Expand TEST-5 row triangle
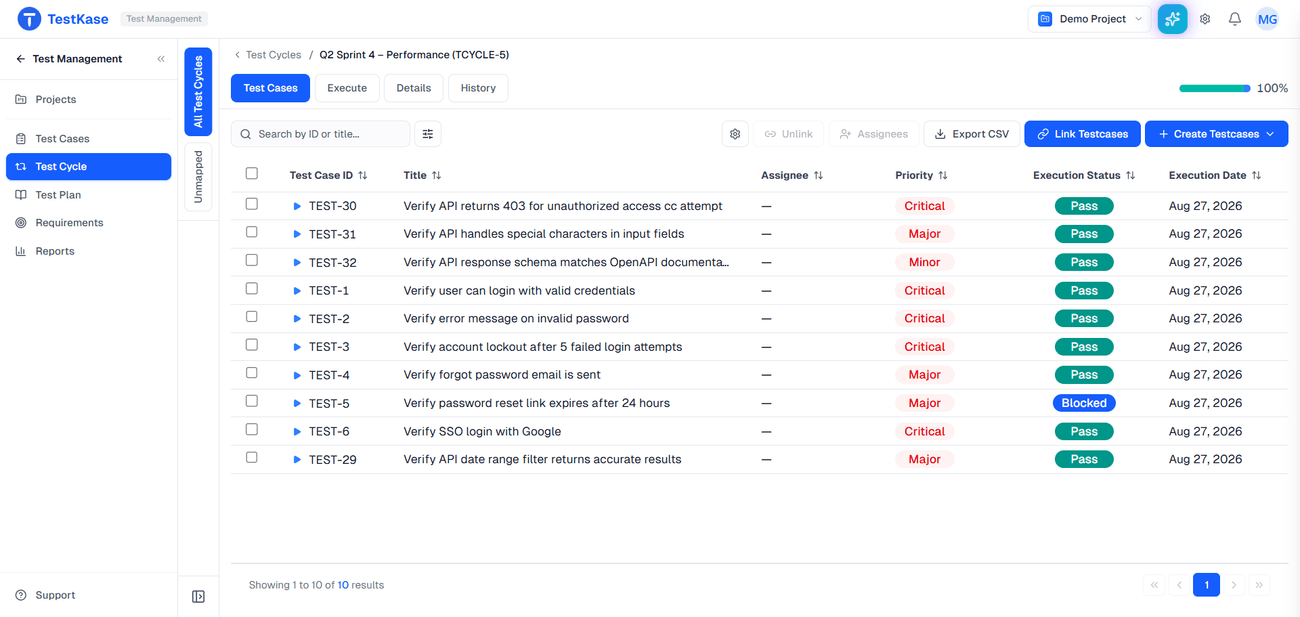 coord(297,403)
